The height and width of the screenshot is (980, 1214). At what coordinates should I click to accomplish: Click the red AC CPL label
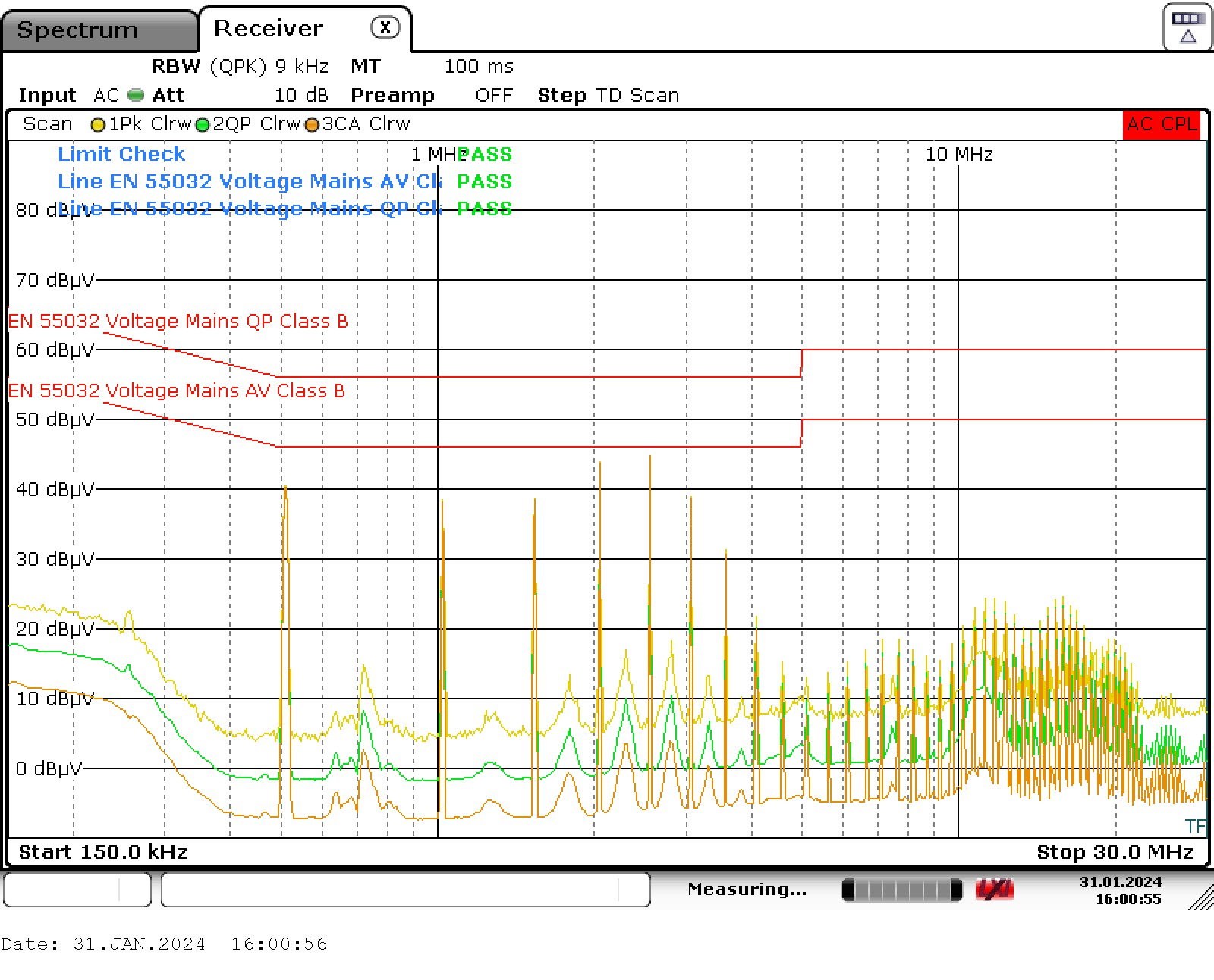click(1161, 124)
